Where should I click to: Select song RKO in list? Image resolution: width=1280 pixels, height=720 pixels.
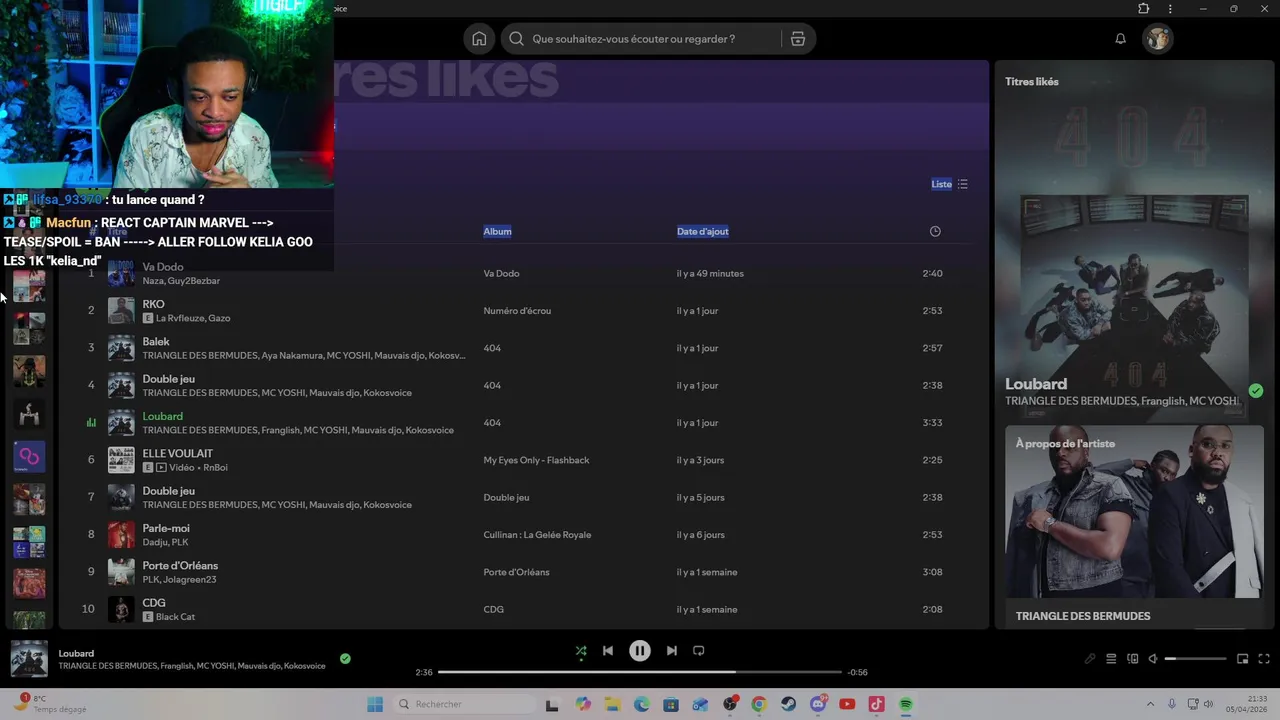coord(153,304)
